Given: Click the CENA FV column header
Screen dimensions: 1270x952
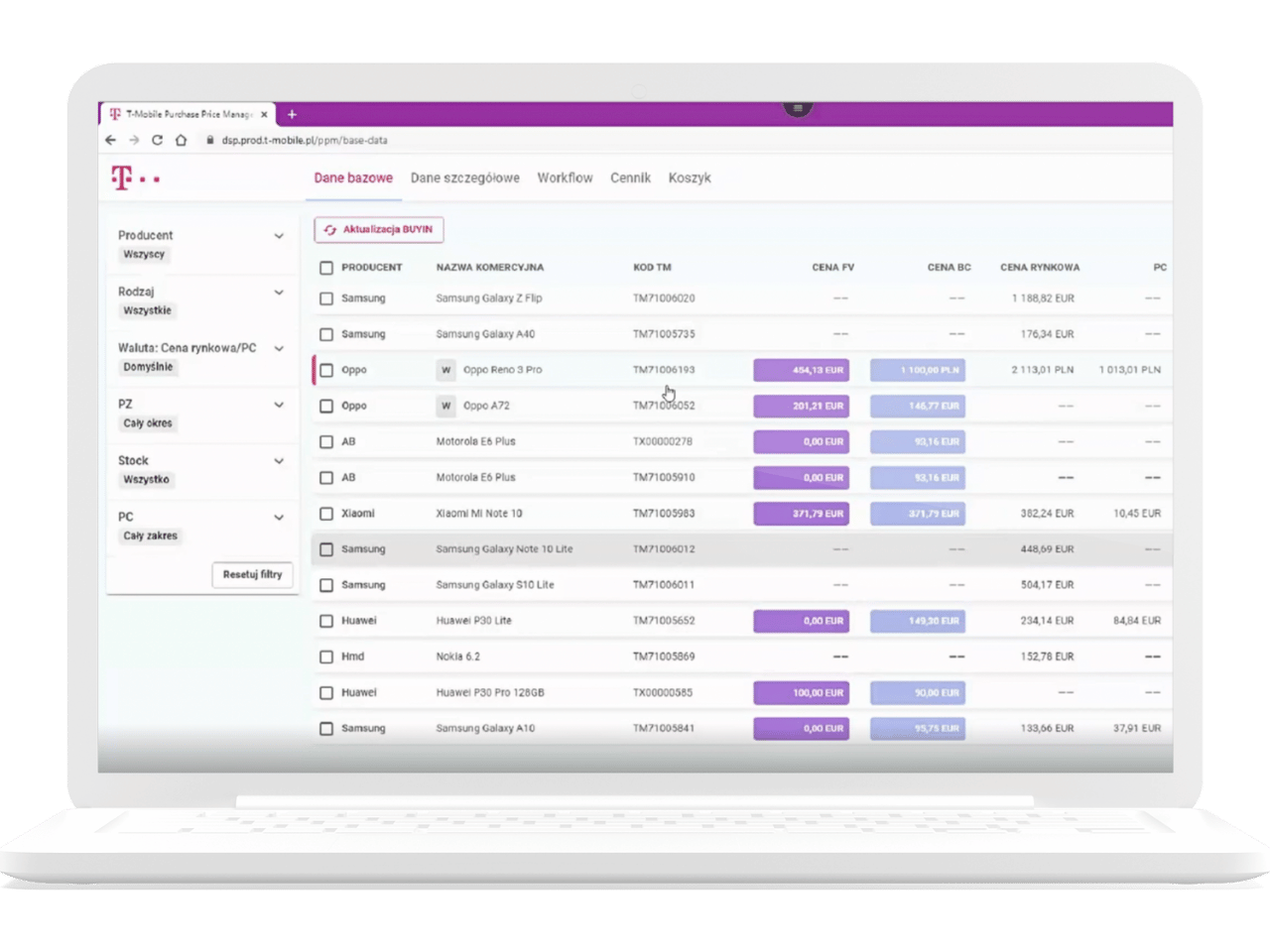Looking at the screenshot, I should pyautogui.click(x=832, y=268).
